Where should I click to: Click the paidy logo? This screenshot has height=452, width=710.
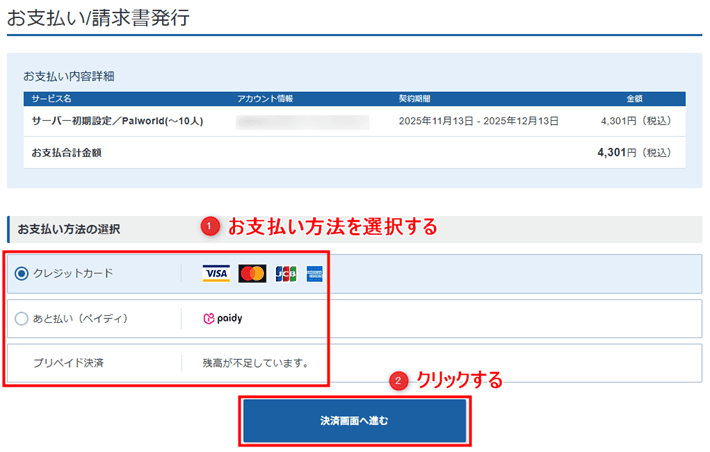click(223, 318)
